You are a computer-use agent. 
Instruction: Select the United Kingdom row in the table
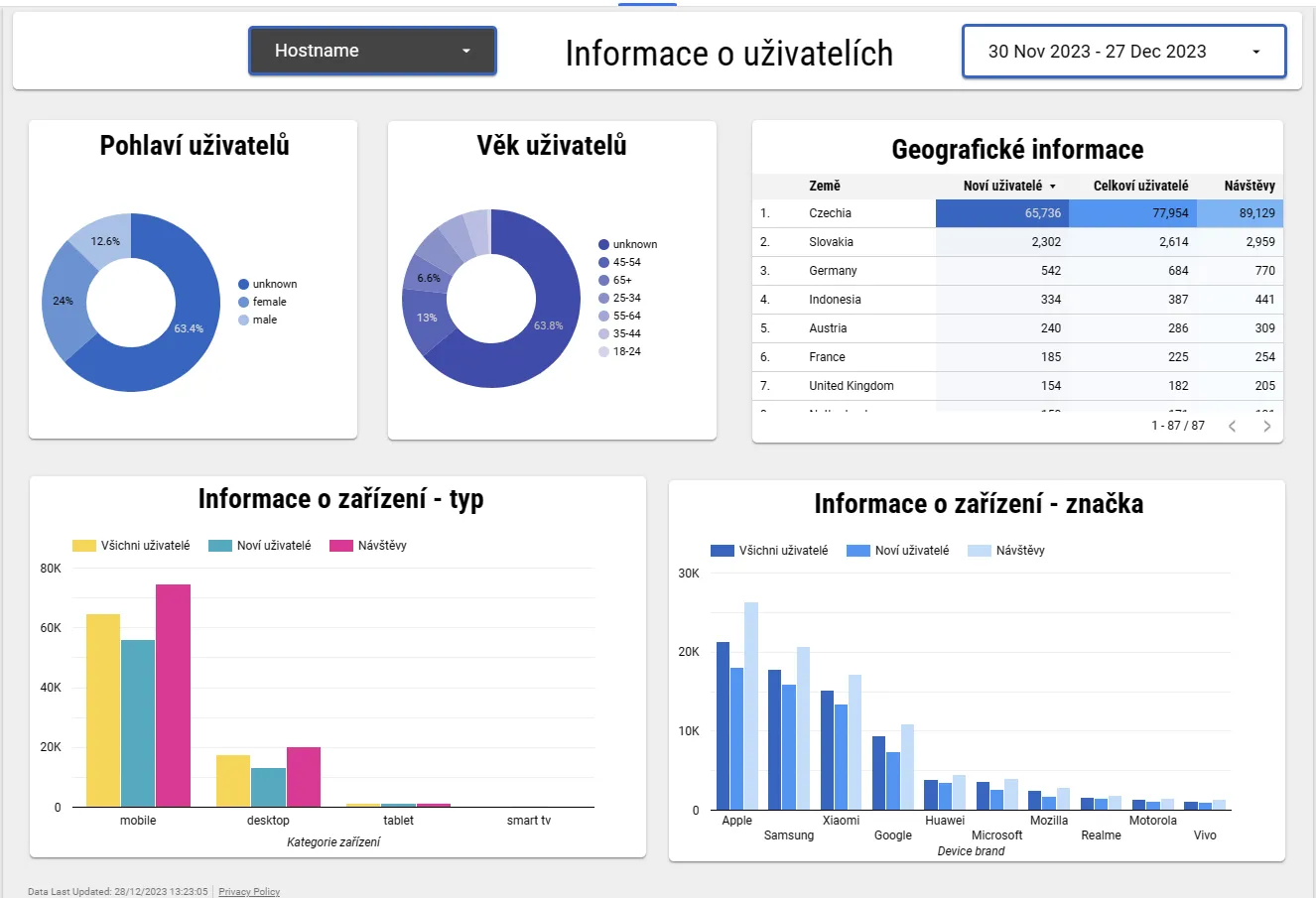(1017, 386)
